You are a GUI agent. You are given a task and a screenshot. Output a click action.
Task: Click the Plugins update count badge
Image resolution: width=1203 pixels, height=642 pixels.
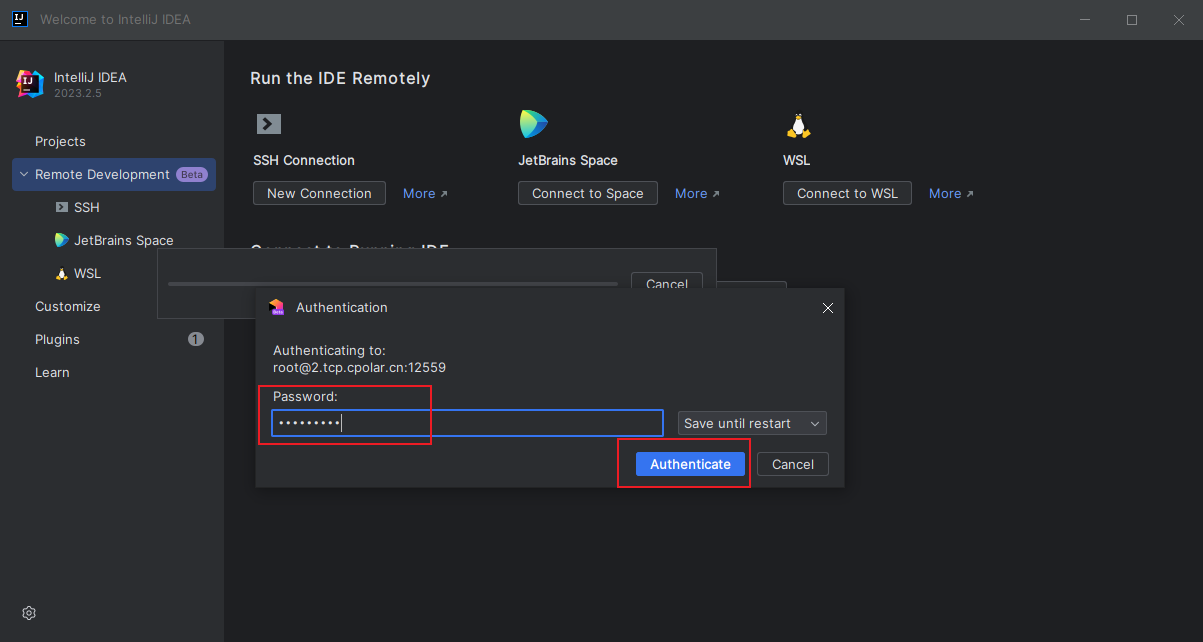click(x=196, y=339)
